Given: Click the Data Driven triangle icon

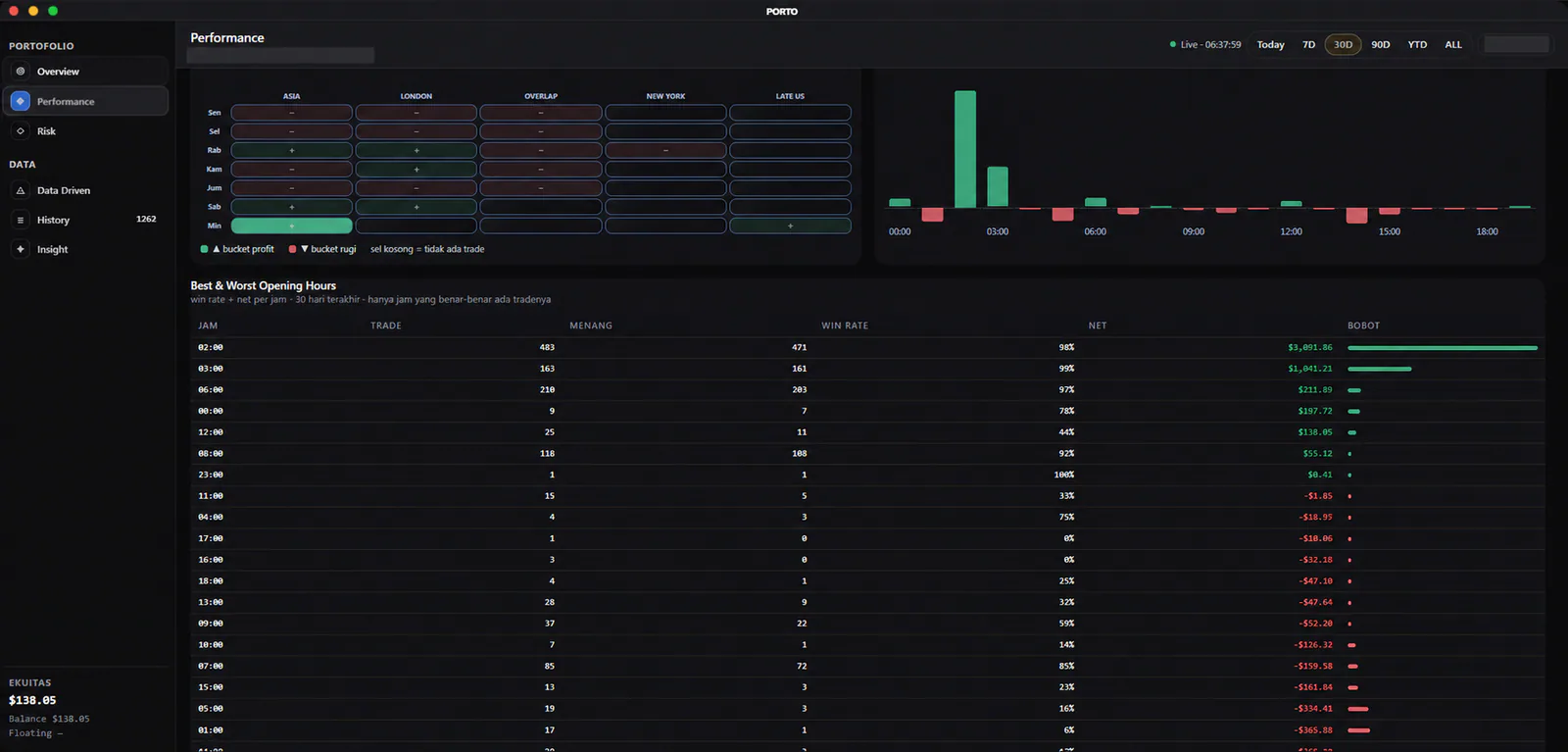Looking at the screenshot, I should (21, 190).
